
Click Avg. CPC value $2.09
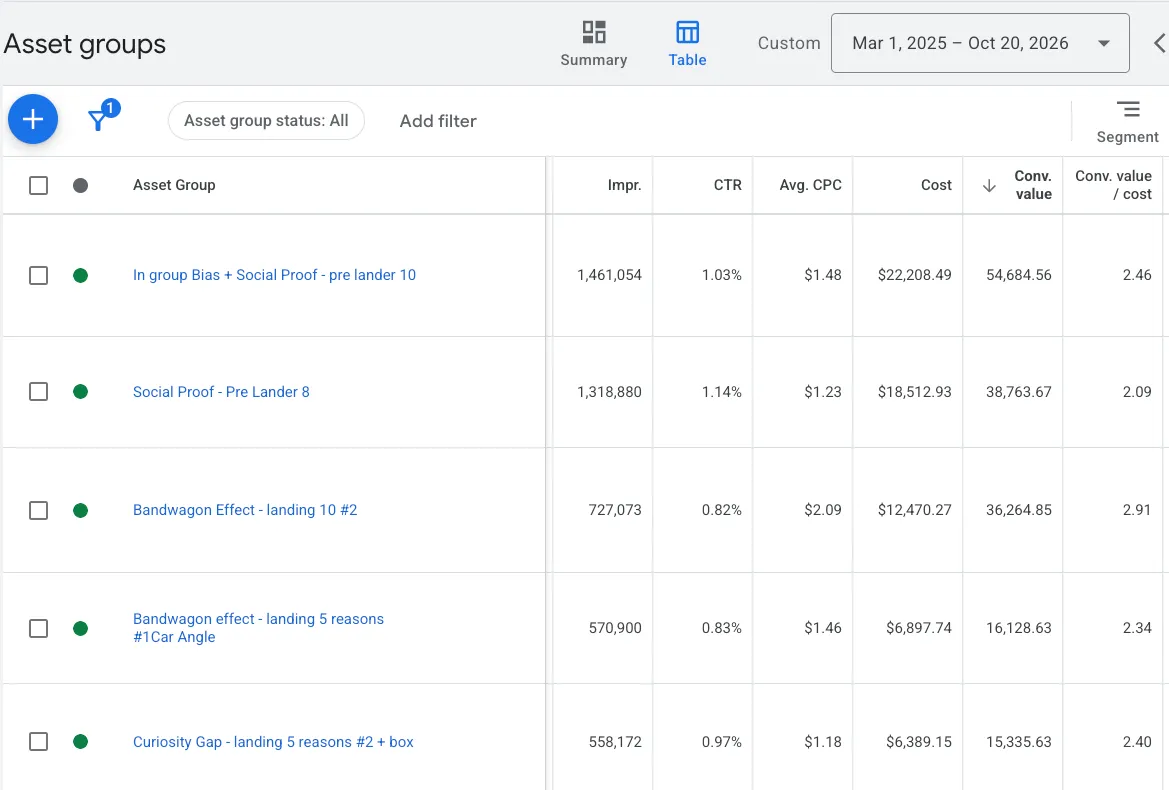point(822,510)
